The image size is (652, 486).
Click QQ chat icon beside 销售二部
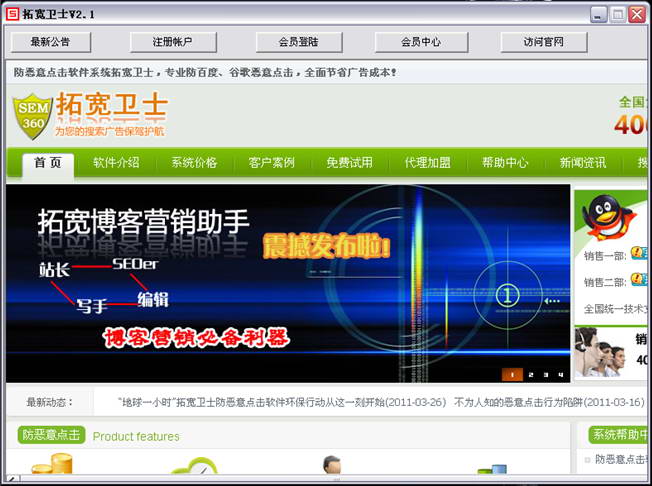coord(640,279)
